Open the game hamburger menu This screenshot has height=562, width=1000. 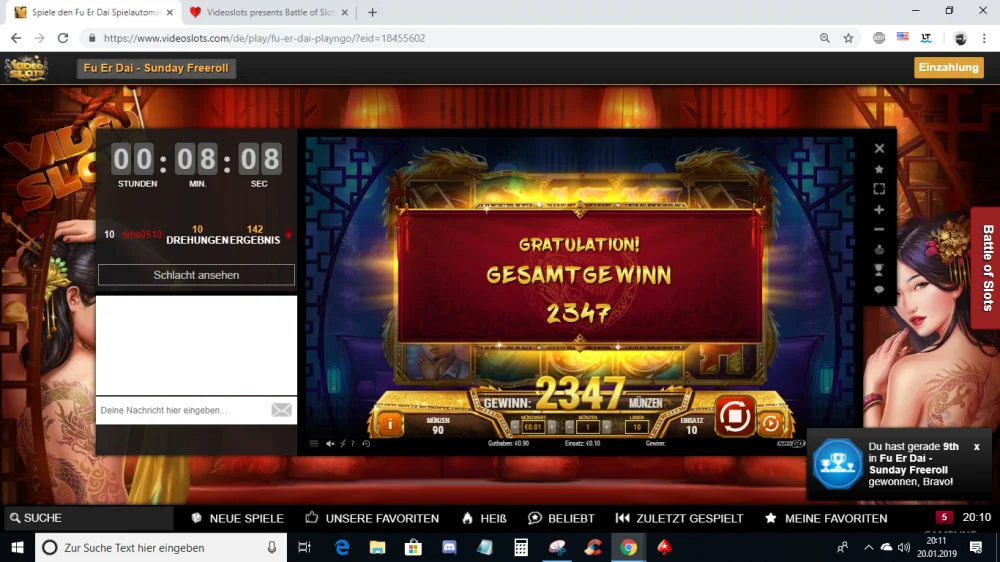pos(314,443)
